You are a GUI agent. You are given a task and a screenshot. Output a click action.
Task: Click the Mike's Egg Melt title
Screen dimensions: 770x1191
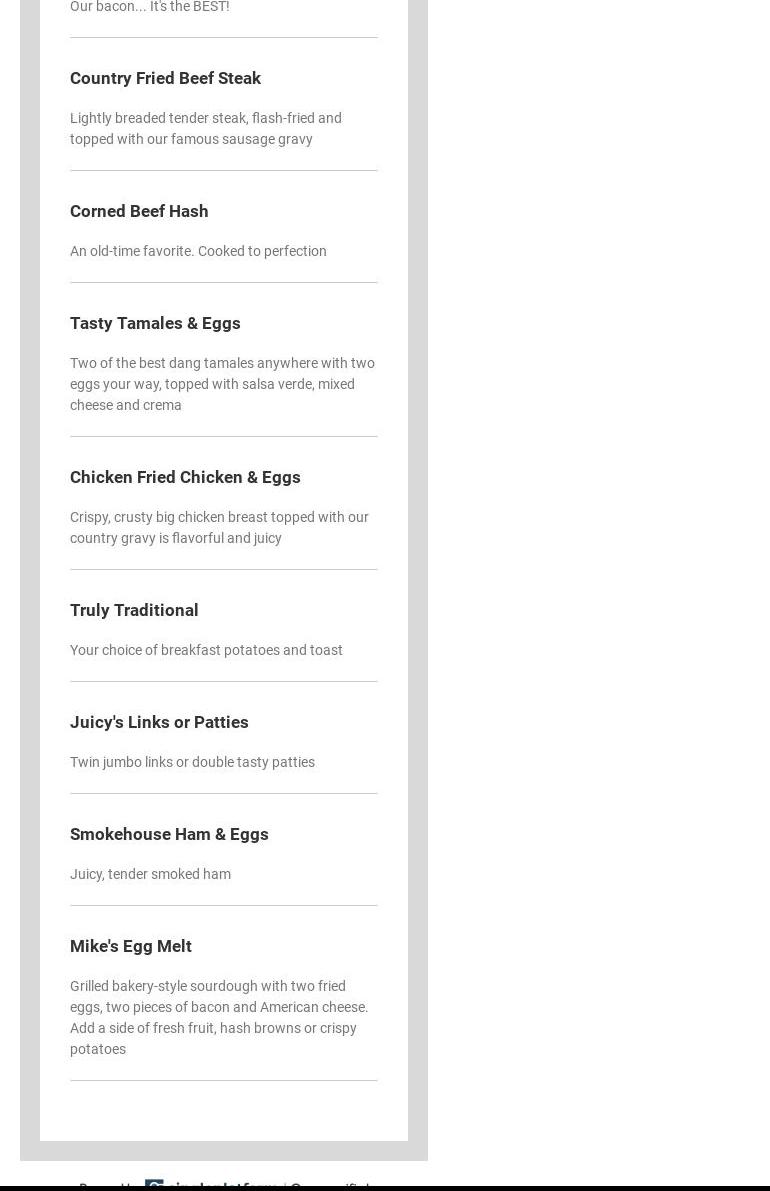[x=131, y=946]
